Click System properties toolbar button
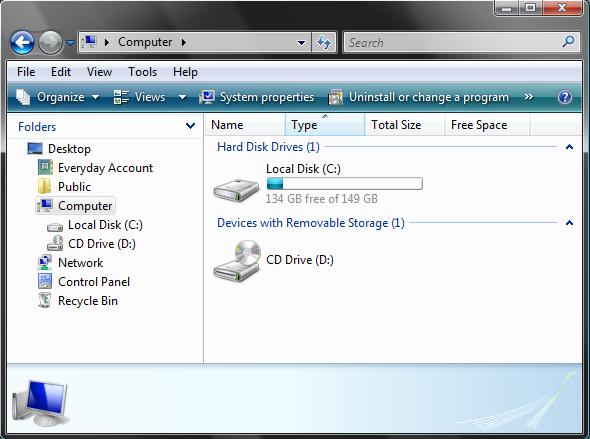 tap(257, 97)
